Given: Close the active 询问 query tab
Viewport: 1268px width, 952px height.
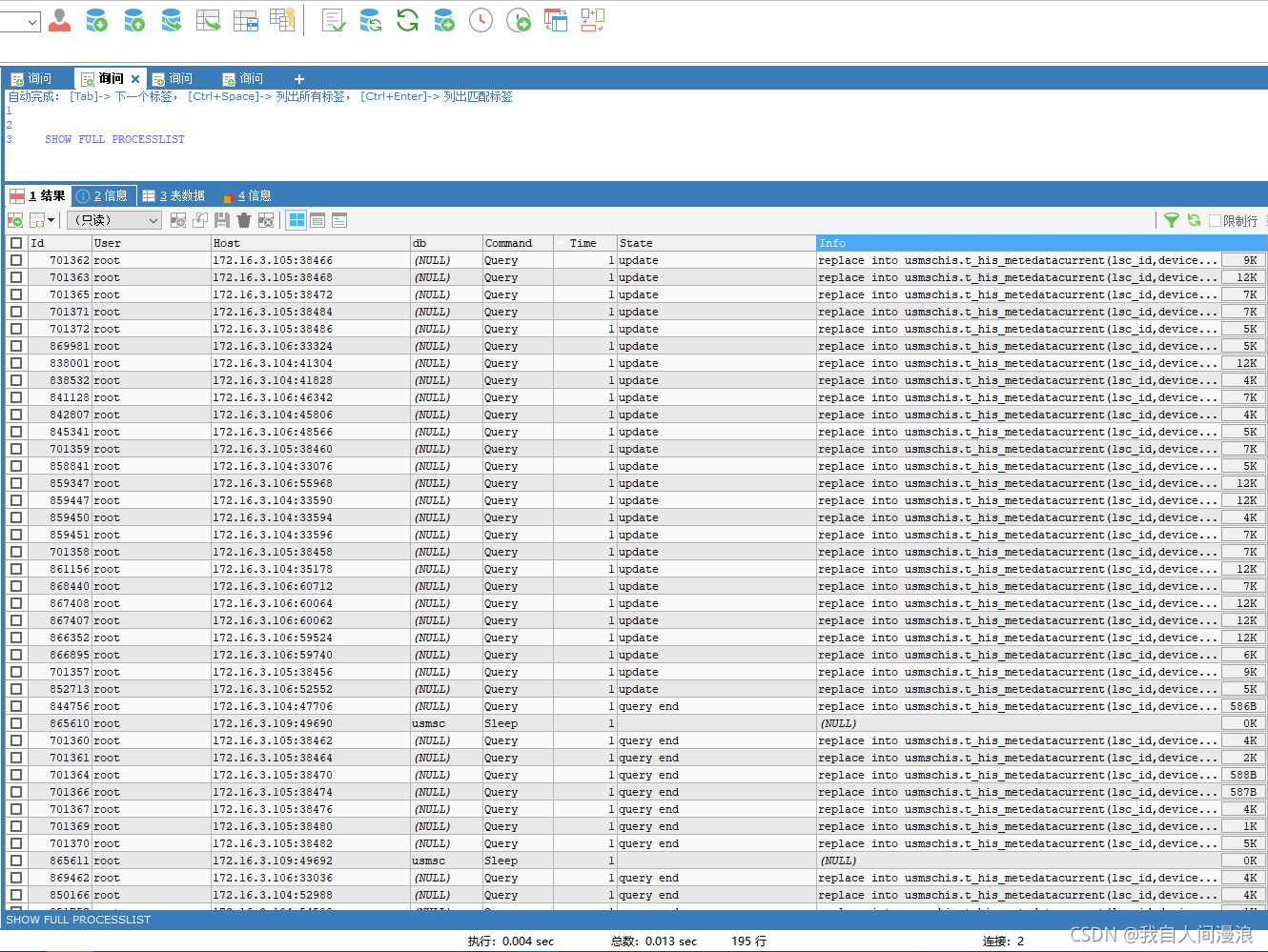Looking at the screenshot, I should click(135, 79).
